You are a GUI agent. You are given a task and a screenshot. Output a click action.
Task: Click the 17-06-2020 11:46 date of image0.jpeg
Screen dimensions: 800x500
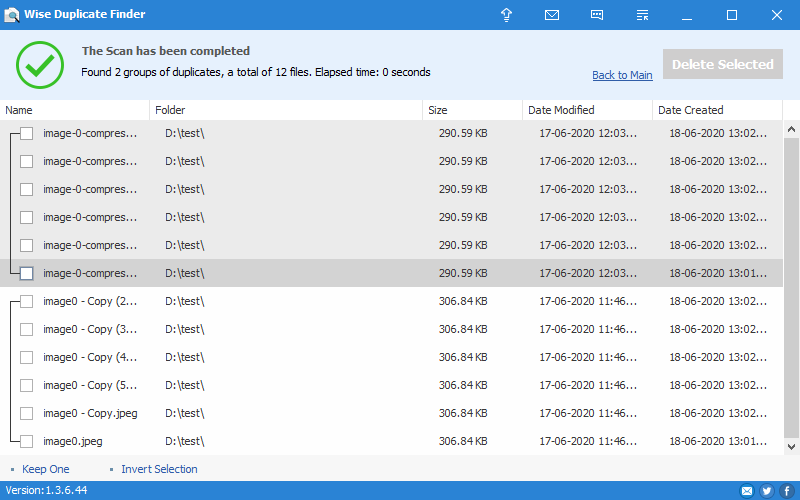[x=588, y=441]
